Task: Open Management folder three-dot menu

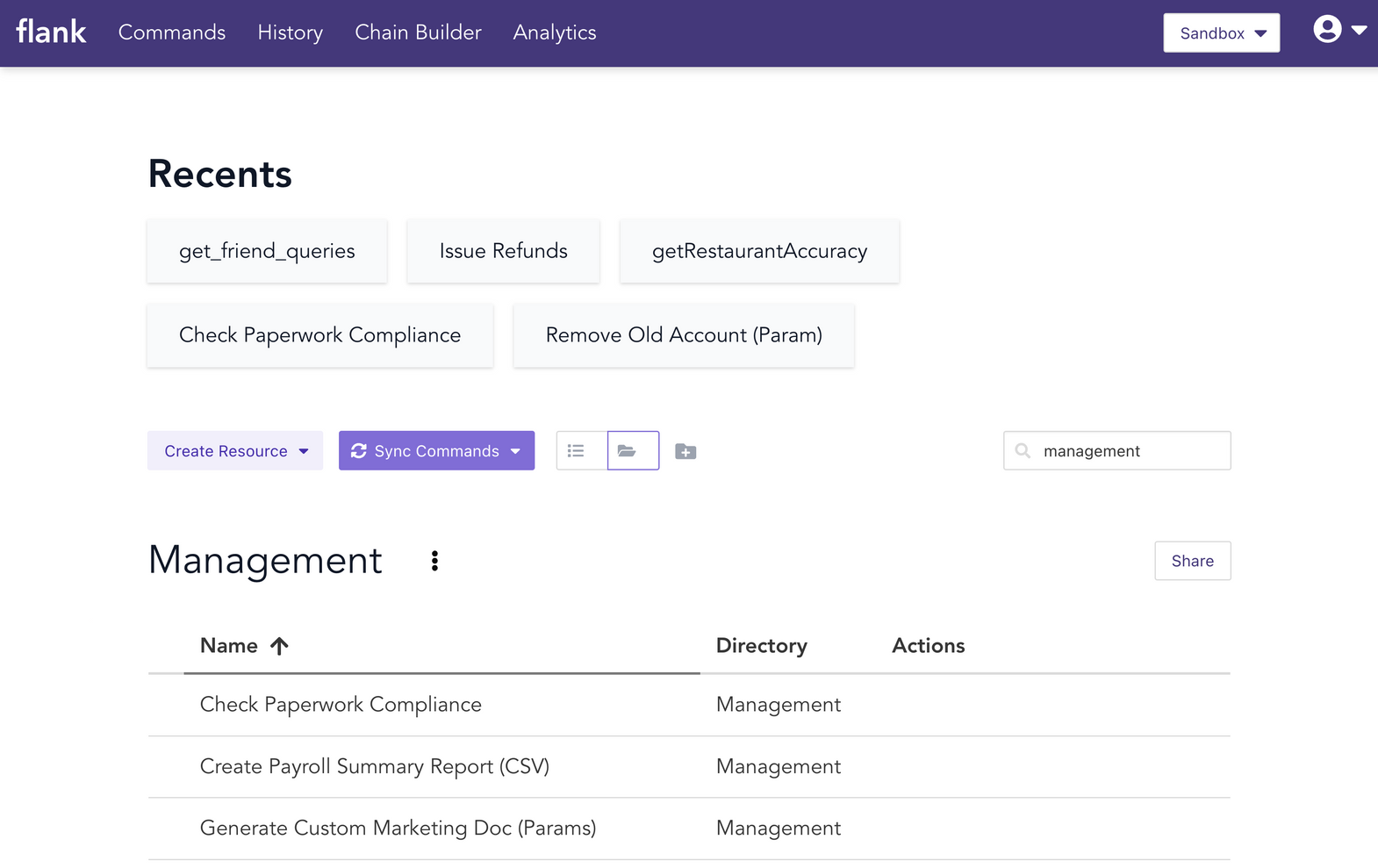Action: coord(434,561)
